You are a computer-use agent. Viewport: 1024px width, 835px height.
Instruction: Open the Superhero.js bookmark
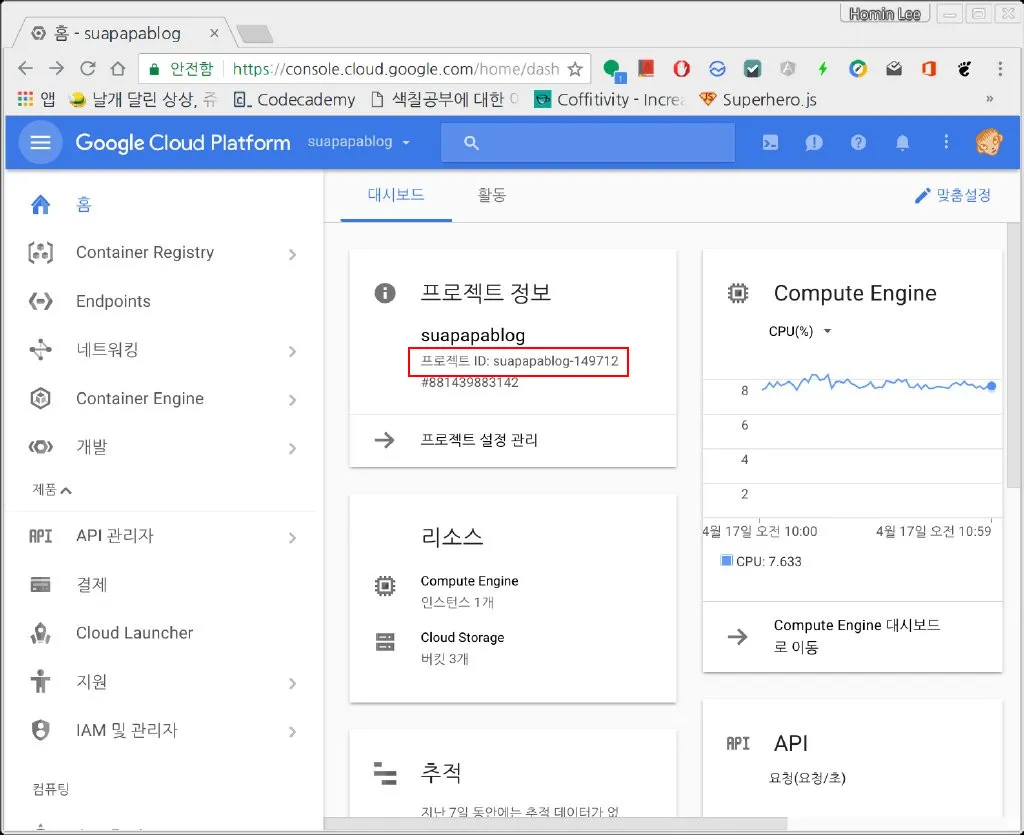758,99
